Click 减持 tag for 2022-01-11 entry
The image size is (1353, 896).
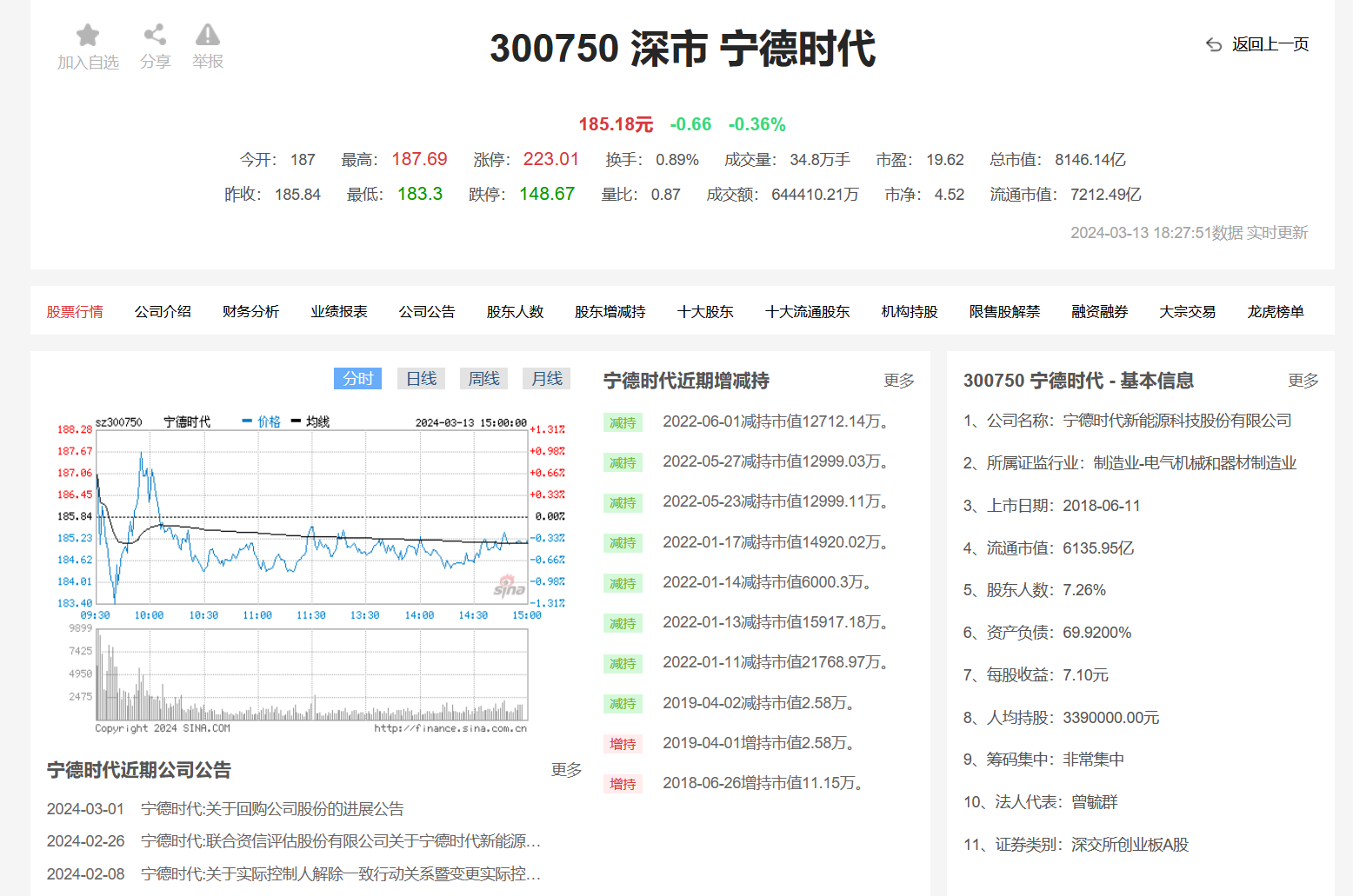pos(623,664)
